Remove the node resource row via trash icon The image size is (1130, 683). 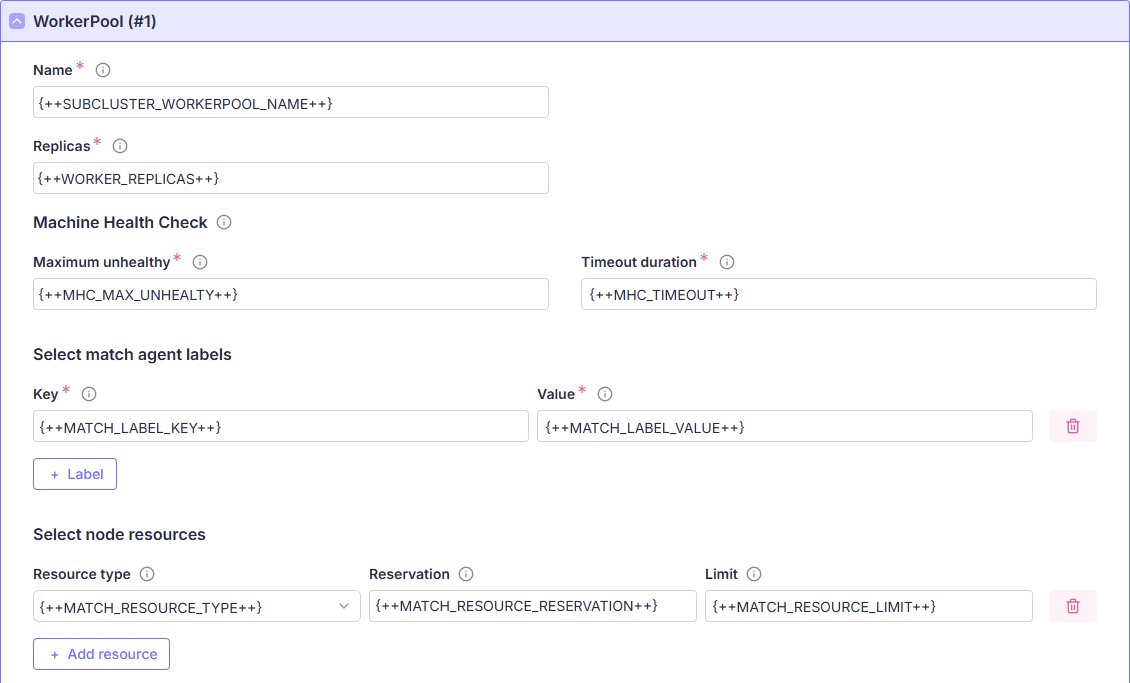(x=1072, y=606)
